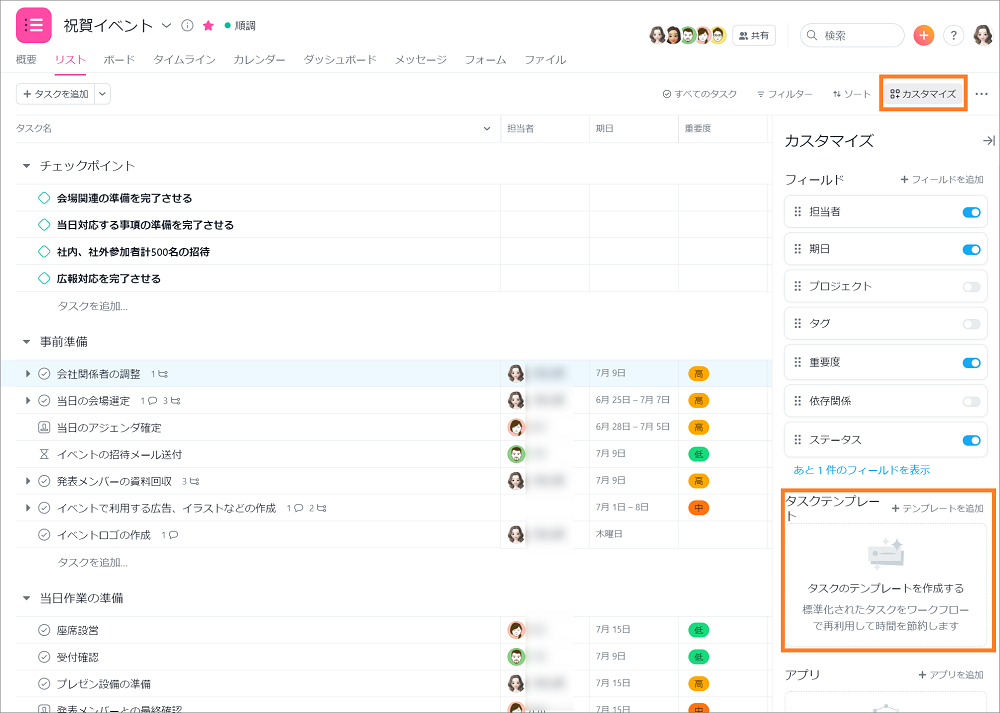Switch to the 概要 tab
Image resolution: width=1000 pixels, height=713 pixels.
(x=26, y=59)
